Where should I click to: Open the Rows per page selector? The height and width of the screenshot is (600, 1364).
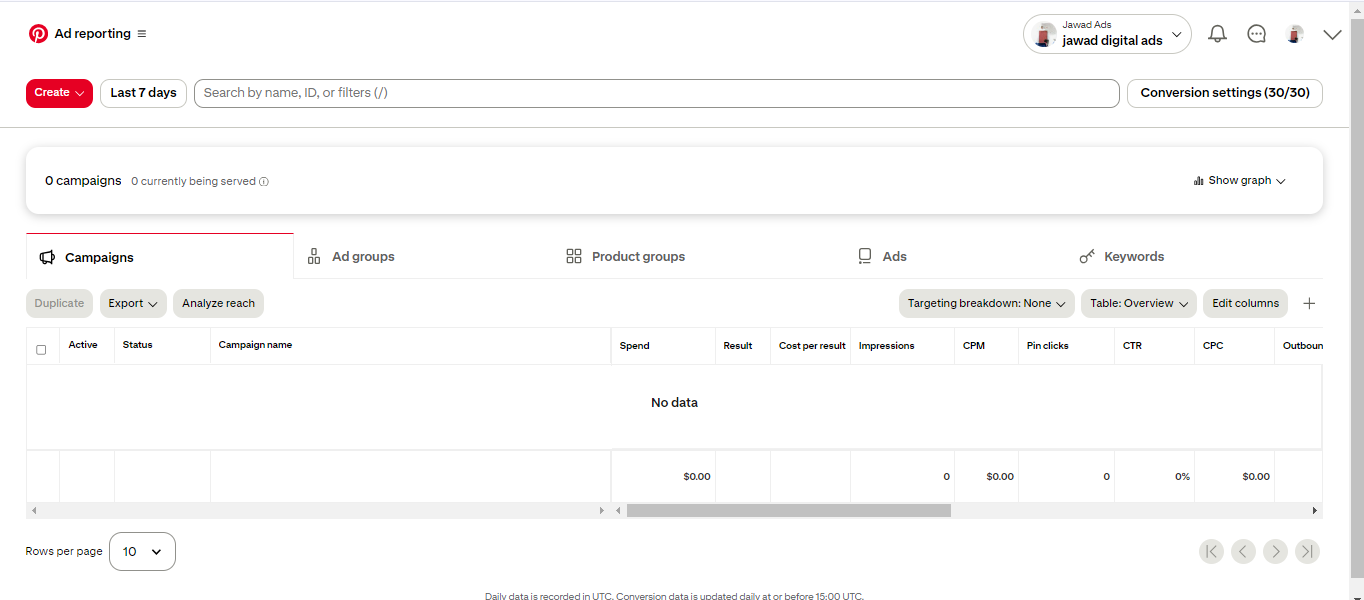point(142,551)
